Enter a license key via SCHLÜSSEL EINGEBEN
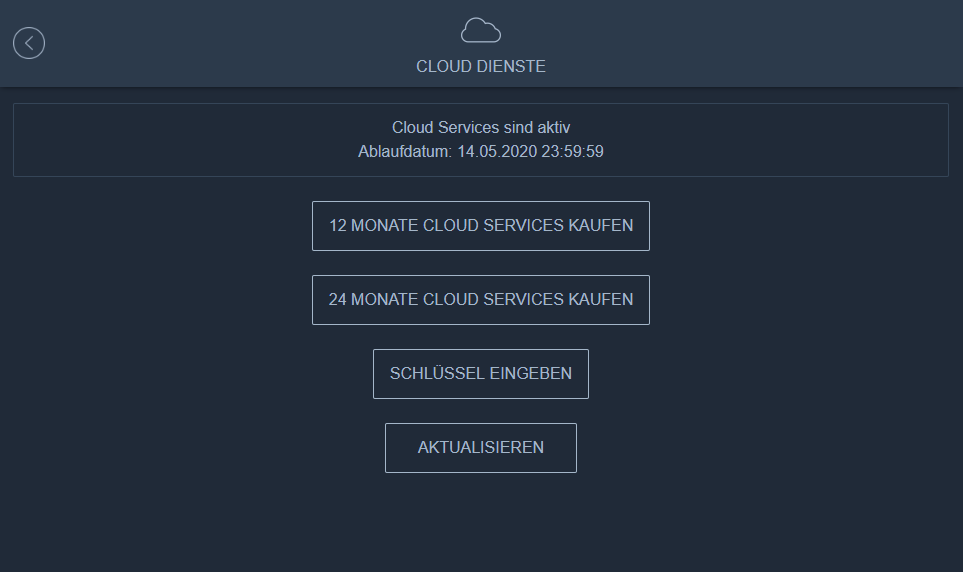This screenshot has height=572, width=963. (x=480, y=374)
